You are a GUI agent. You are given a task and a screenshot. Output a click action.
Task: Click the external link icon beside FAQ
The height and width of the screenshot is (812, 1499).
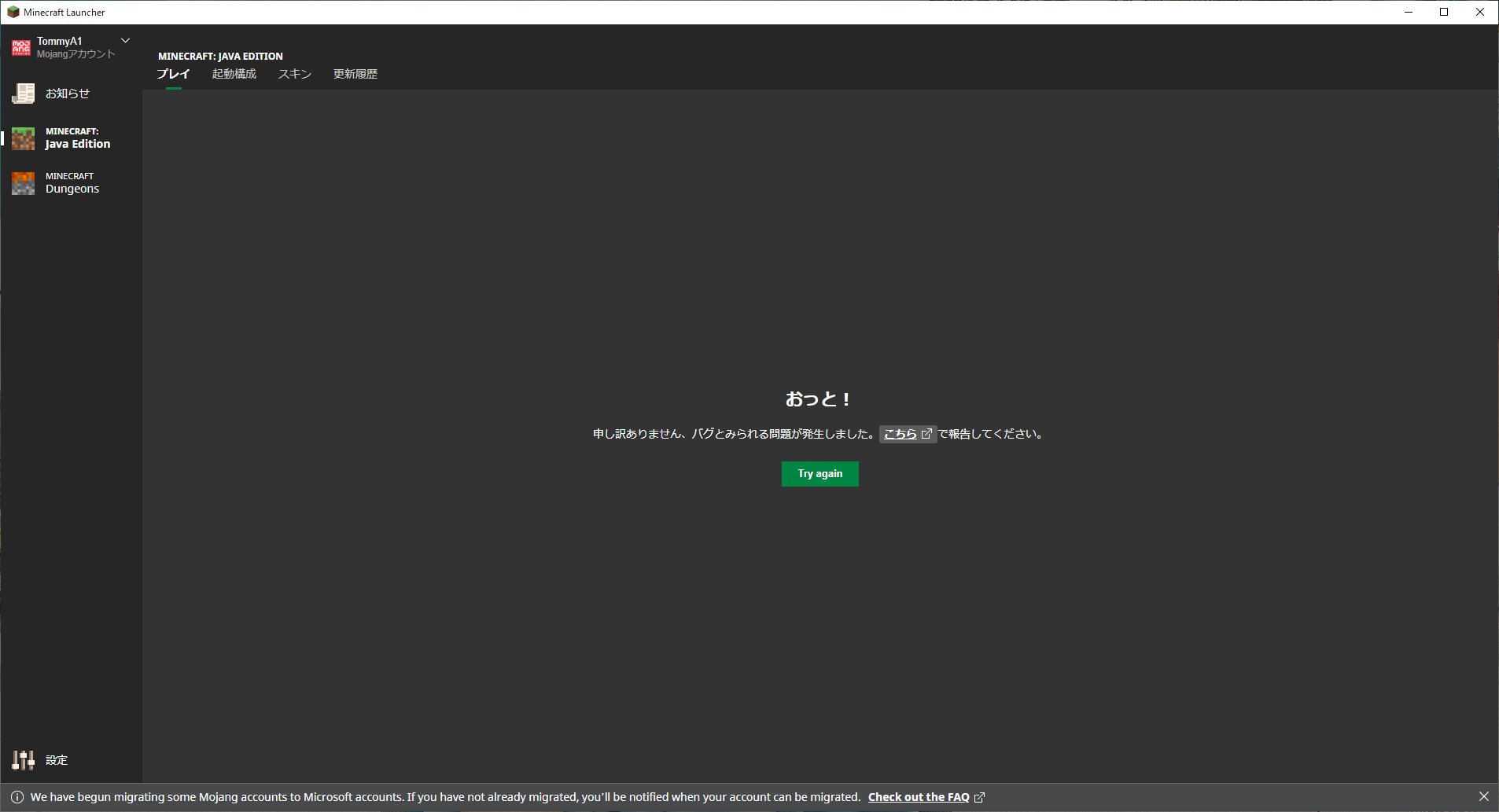pos(980,798)
